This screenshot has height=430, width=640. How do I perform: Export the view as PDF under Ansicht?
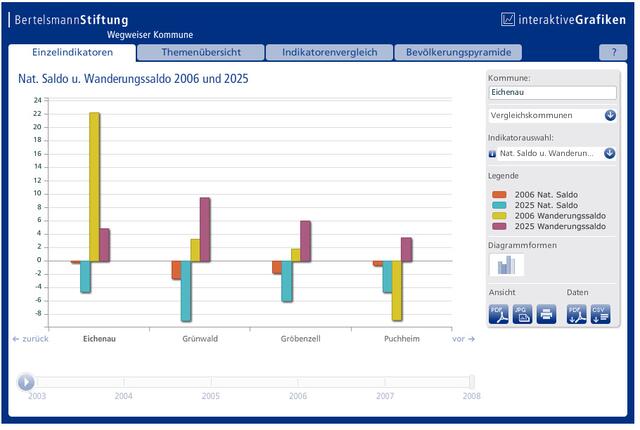pos(498,314)
